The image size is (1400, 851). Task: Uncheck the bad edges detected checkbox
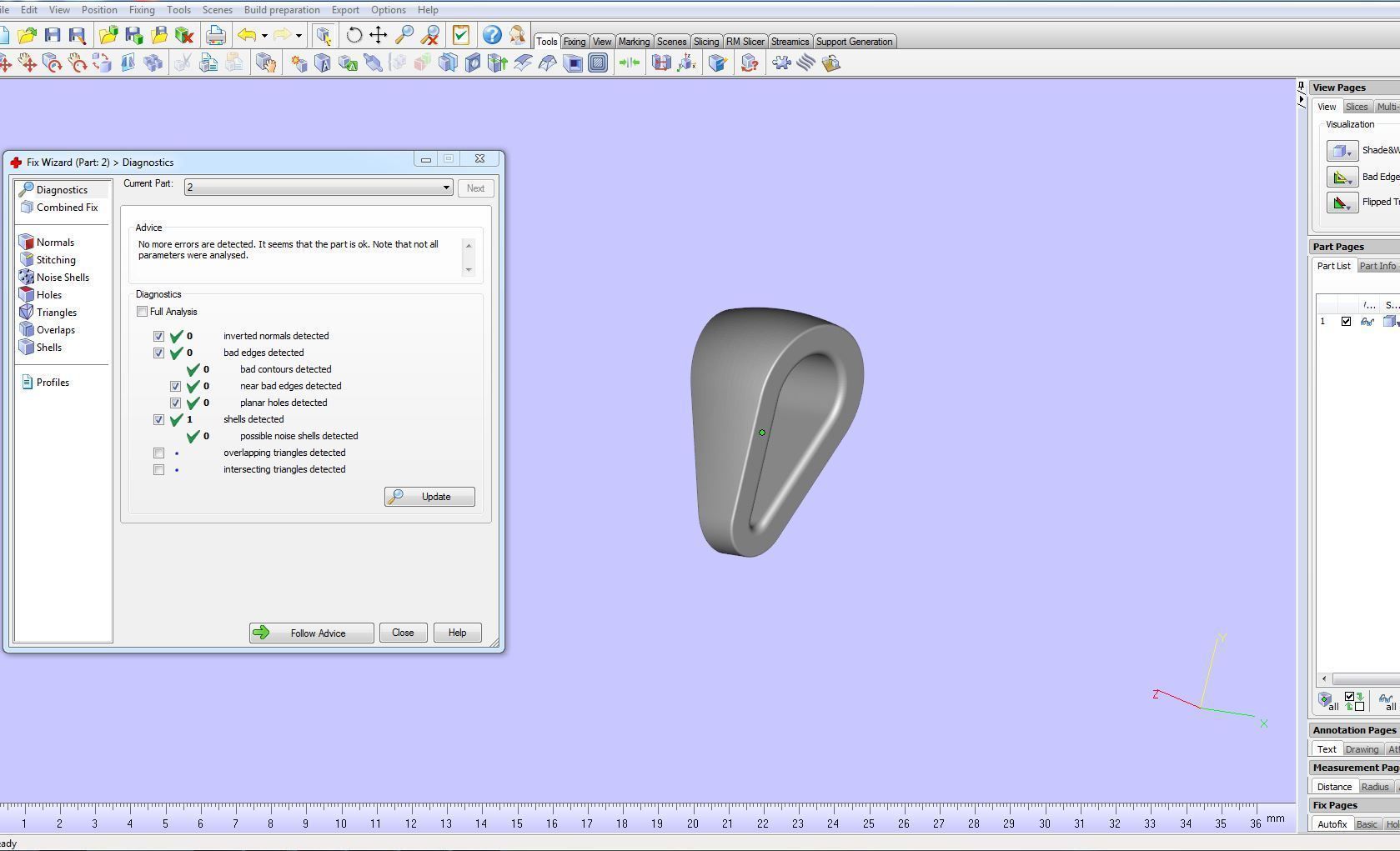click(158, 353)
